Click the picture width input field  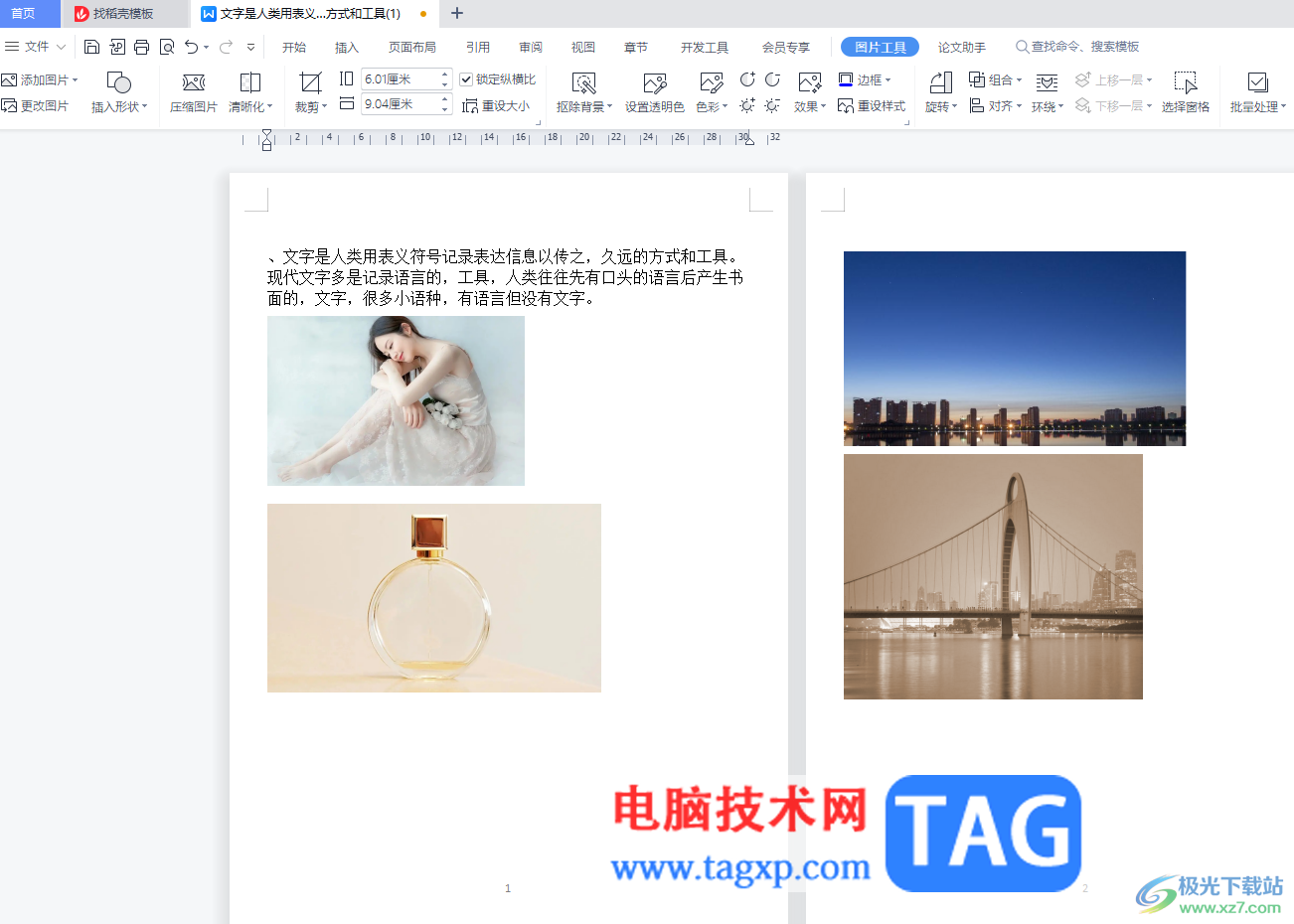point(401,103)
